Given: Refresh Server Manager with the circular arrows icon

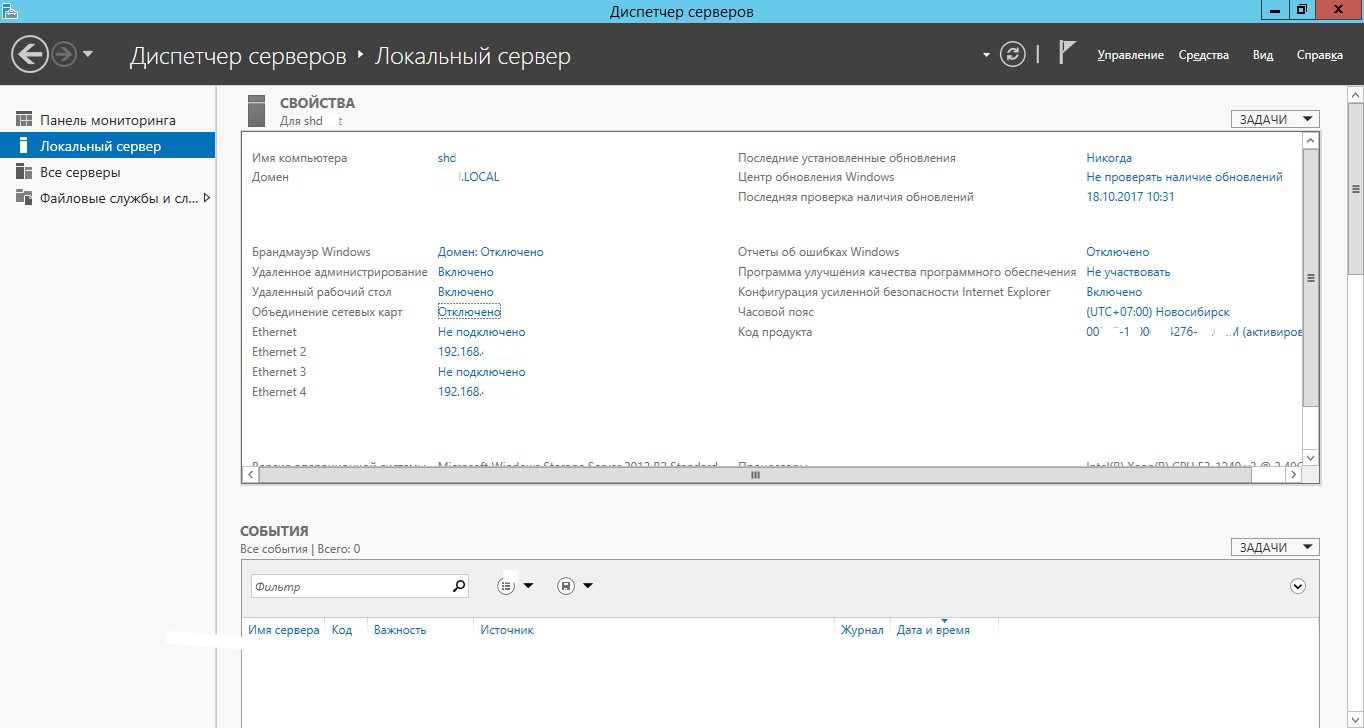Looking at the screenshot, I should [1013, 54].
